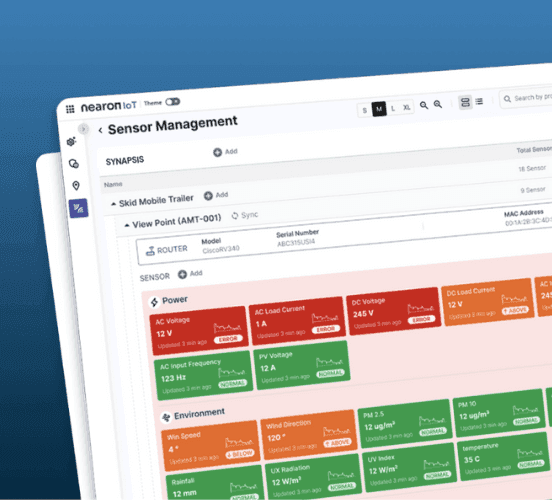This screenshot has width=552, height=500.
Task: Open the Wind Direction sensor card
Action: click(x=309, y=435)
